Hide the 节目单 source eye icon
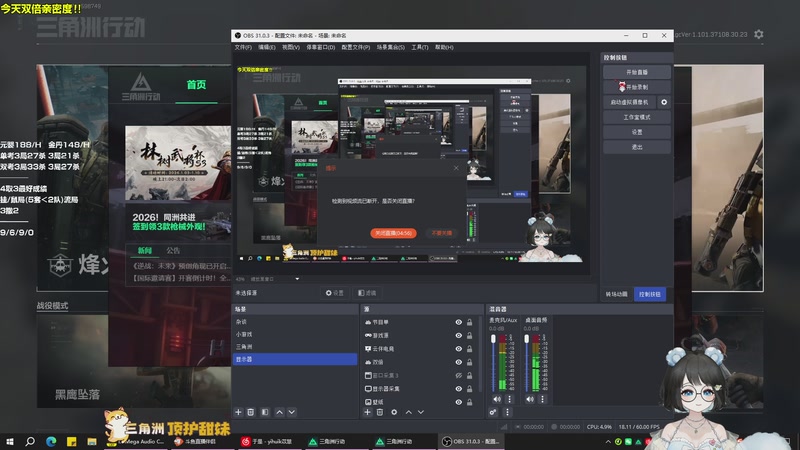Screen dimensions: 800x450 [x=459, y=322]
